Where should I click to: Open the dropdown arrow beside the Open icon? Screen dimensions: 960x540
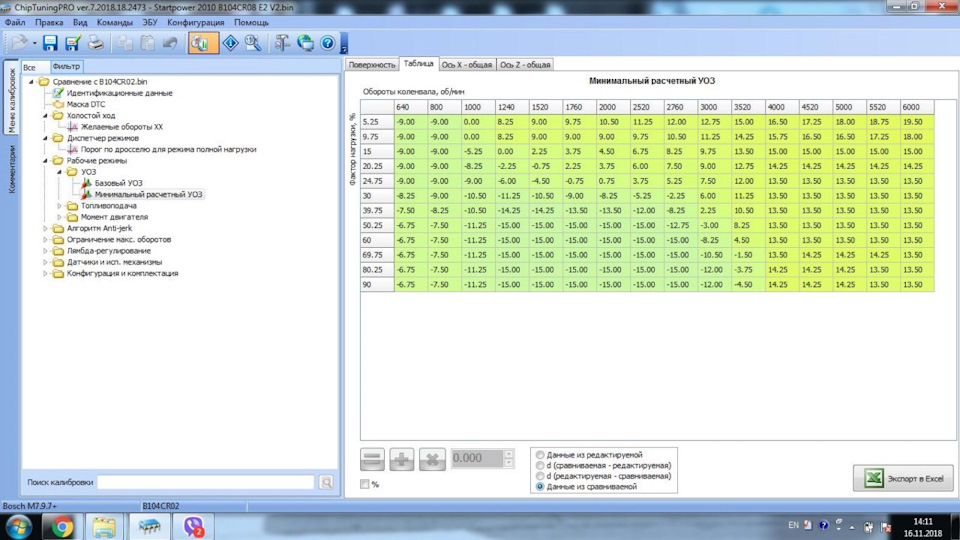coord(34,43)
